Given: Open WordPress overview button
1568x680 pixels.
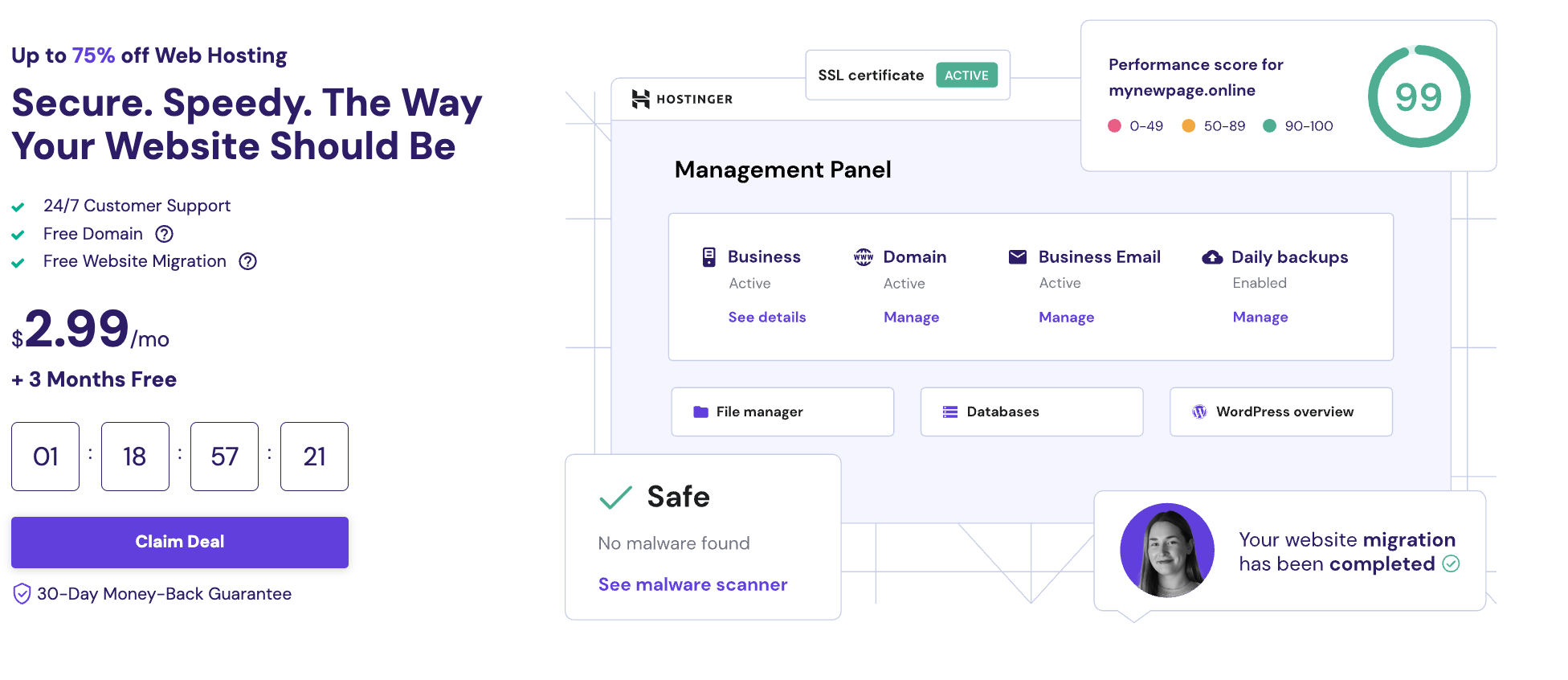Looking at the screenshot, I should 1280,412.
